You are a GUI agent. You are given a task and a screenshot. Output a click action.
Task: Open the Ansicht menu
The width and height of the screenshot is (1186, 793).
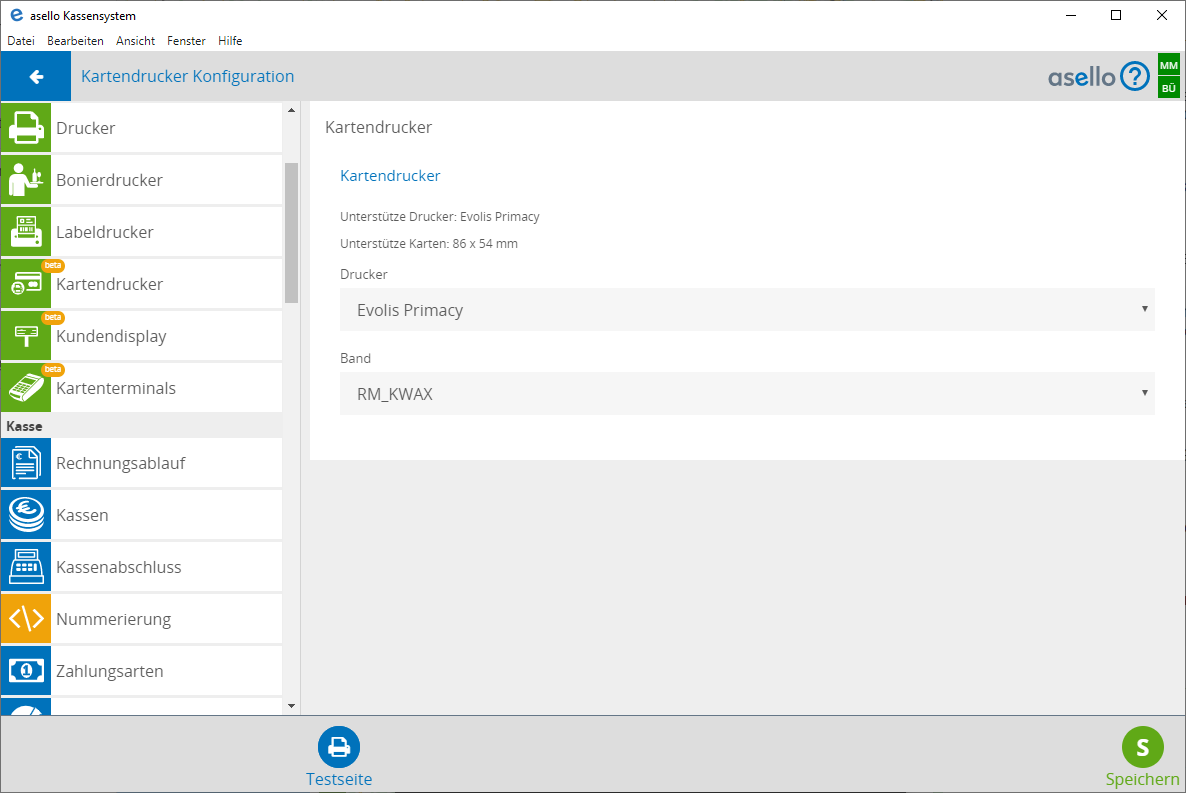coord(135,41)
